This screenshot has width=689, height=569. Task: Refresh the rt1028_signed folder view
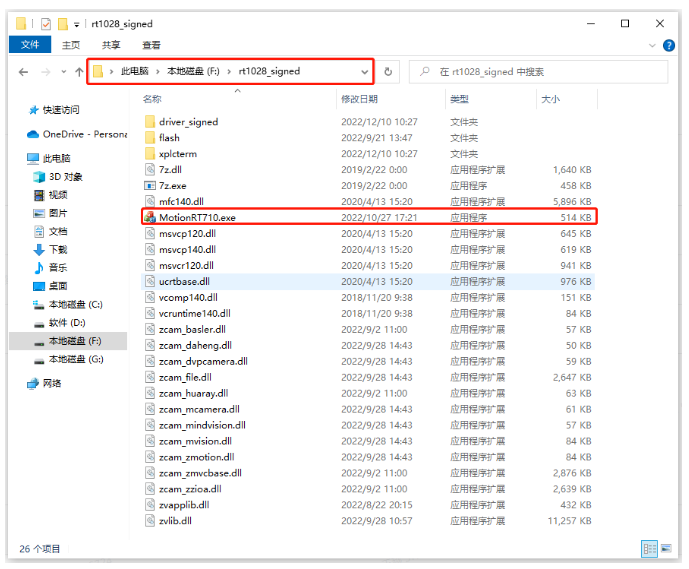coord(388,72)
